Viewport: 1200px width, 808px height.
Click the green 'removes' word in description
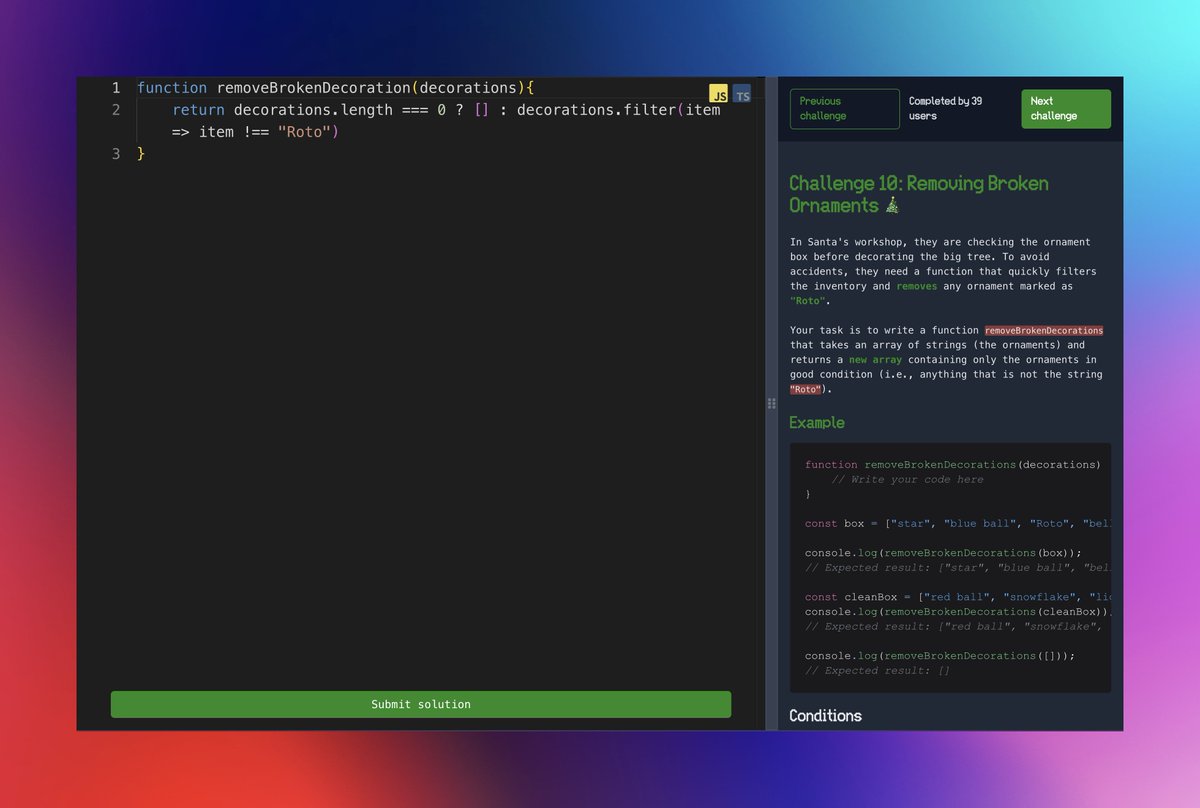click(x=917, y=286)
